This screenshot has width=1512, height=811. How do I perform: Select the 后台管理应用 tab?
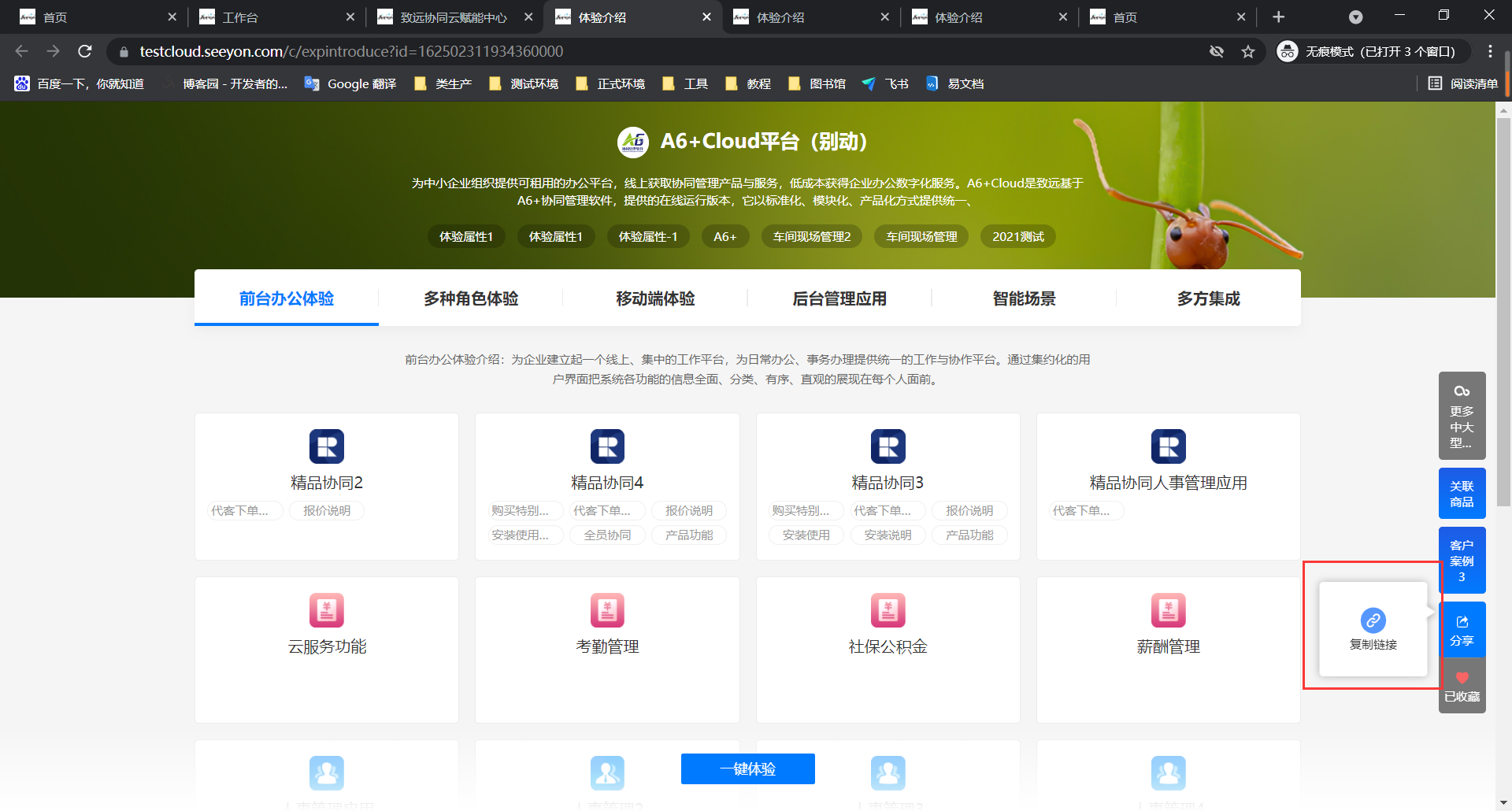[x=839, y=298]
